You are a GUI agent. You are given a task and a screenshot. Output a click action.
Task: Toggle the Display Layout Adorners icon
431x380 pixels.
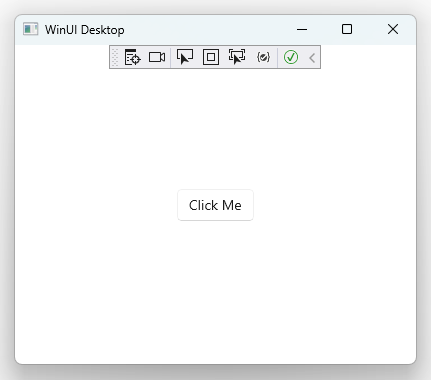click(x=211, y=57)
